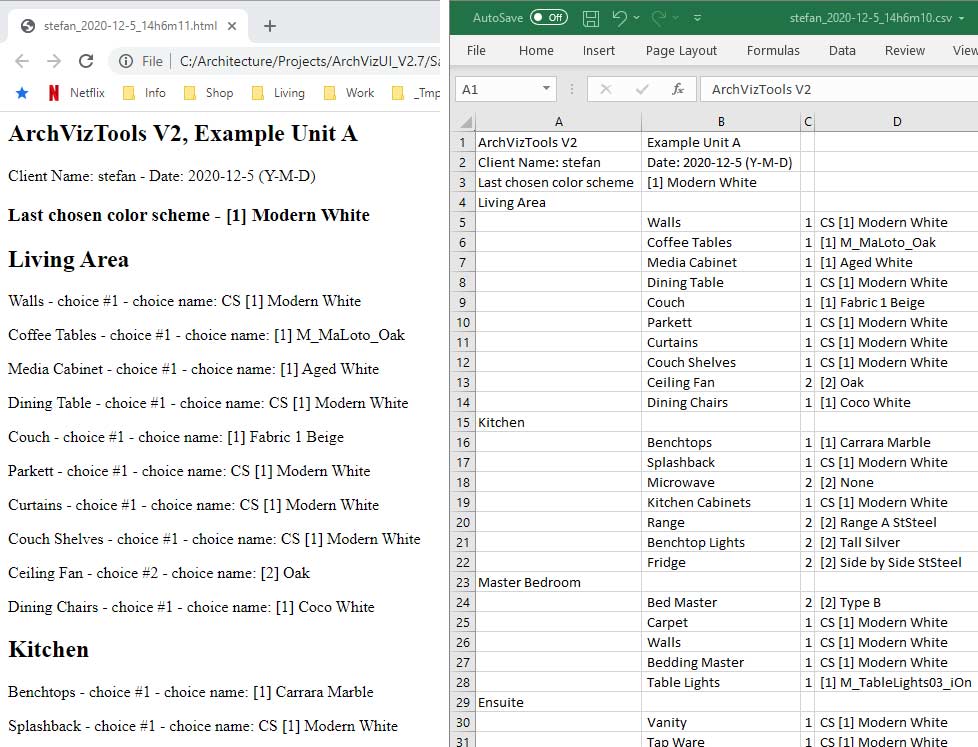This screenshot has width=978, height=747.
Task: Click the formula bar Enter checkmark icon
Action: coord(642,90)
